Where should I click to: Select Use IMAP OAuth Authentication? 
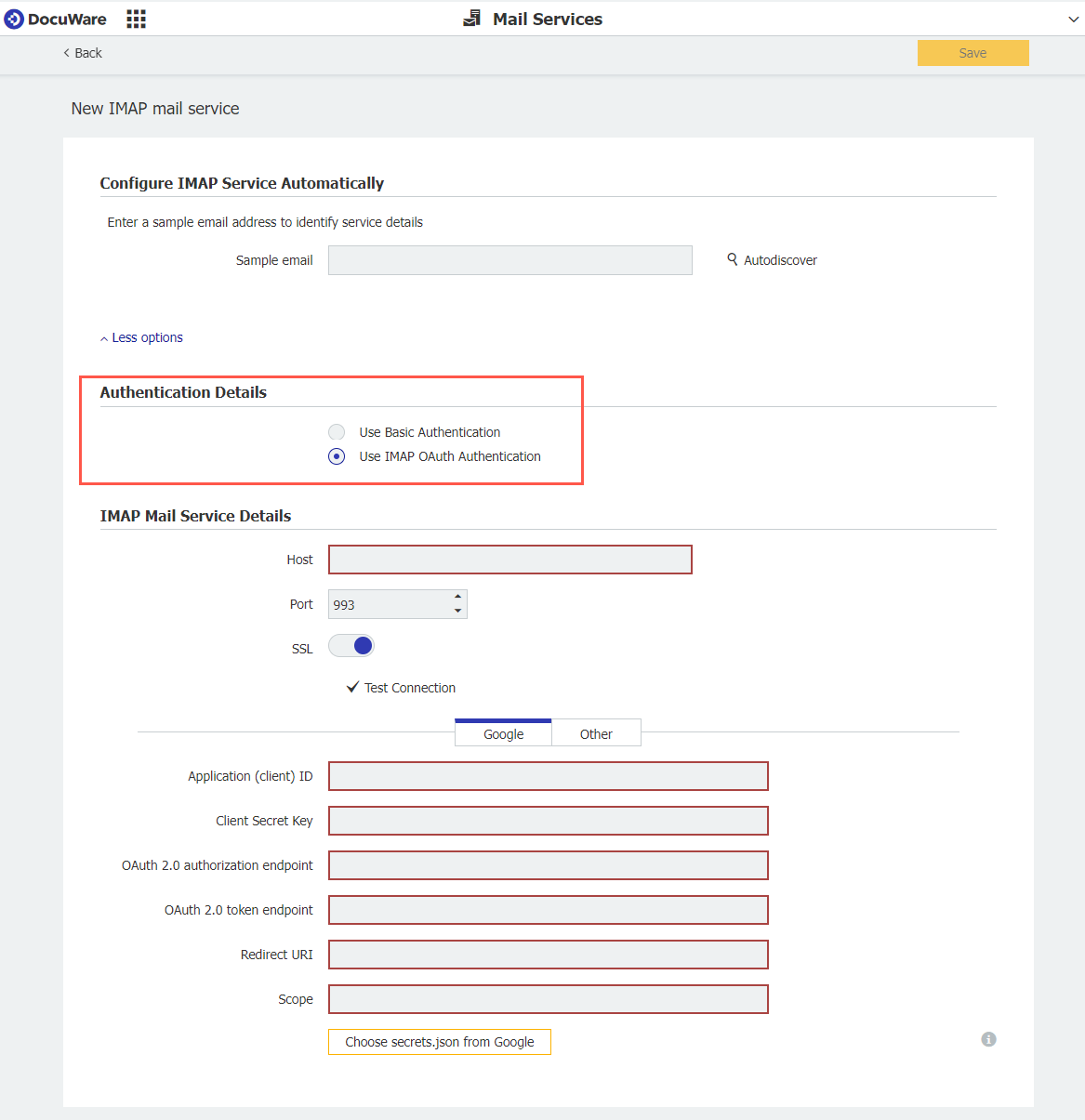coord(336,455)
